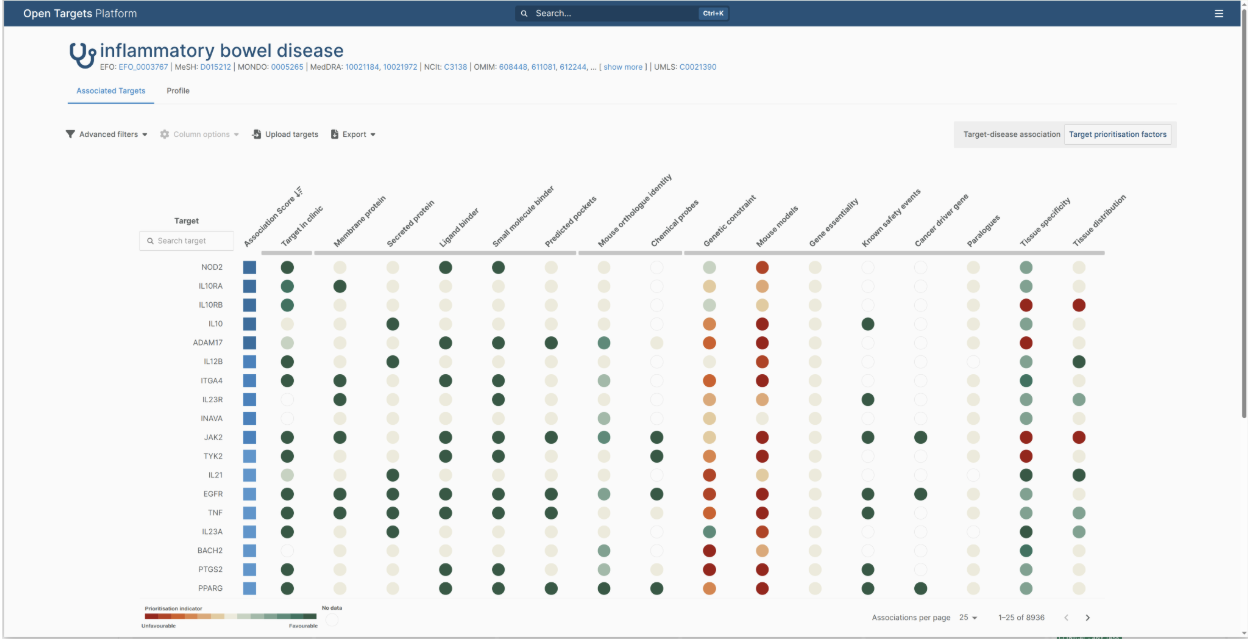Click NOD2 Target in clinic indicator
The width and height of the screenshot is (1248, 640).
pos(287,267)
